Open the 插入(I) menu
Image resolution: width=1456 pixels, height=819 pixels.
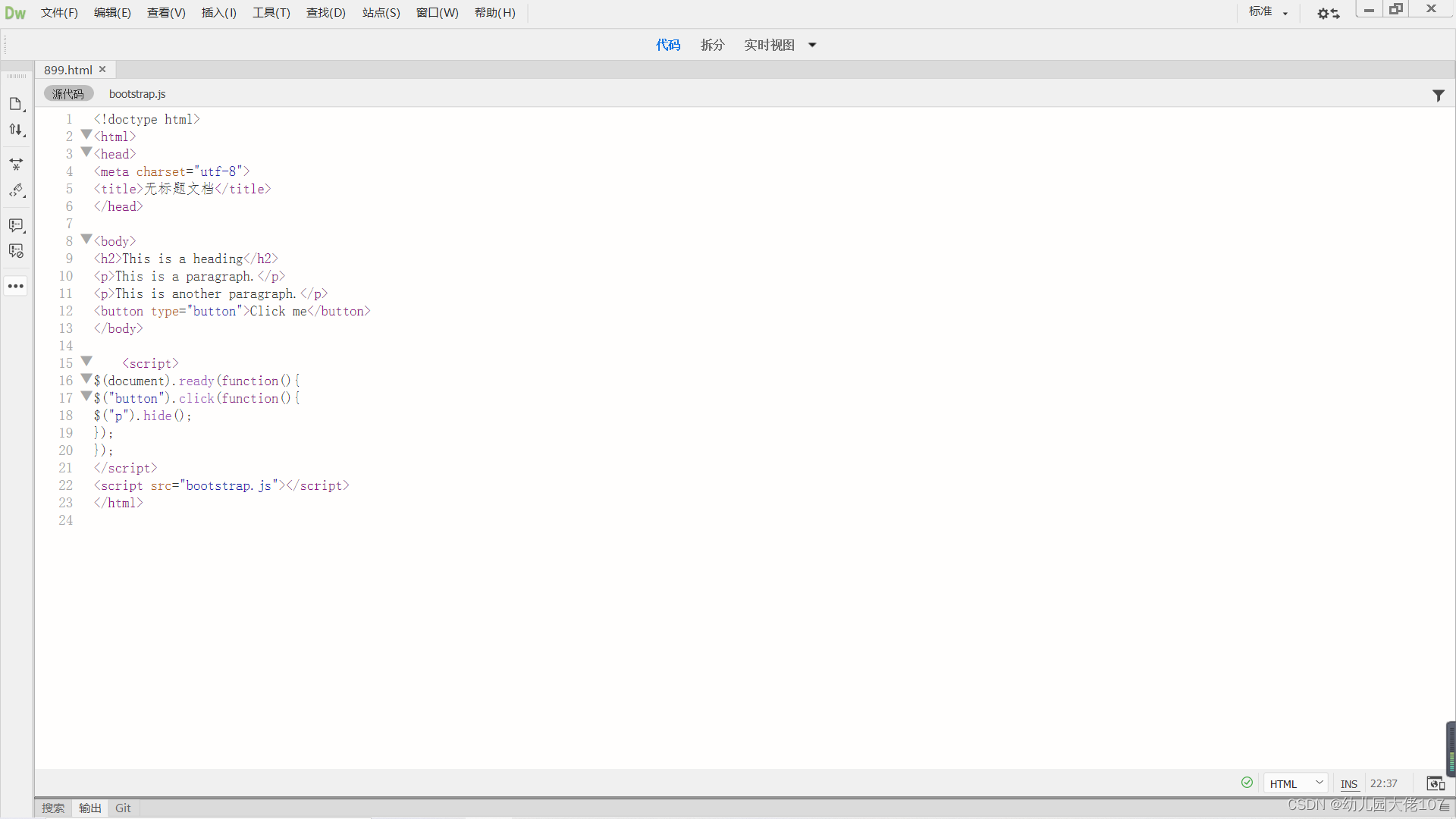pos(218,13)
